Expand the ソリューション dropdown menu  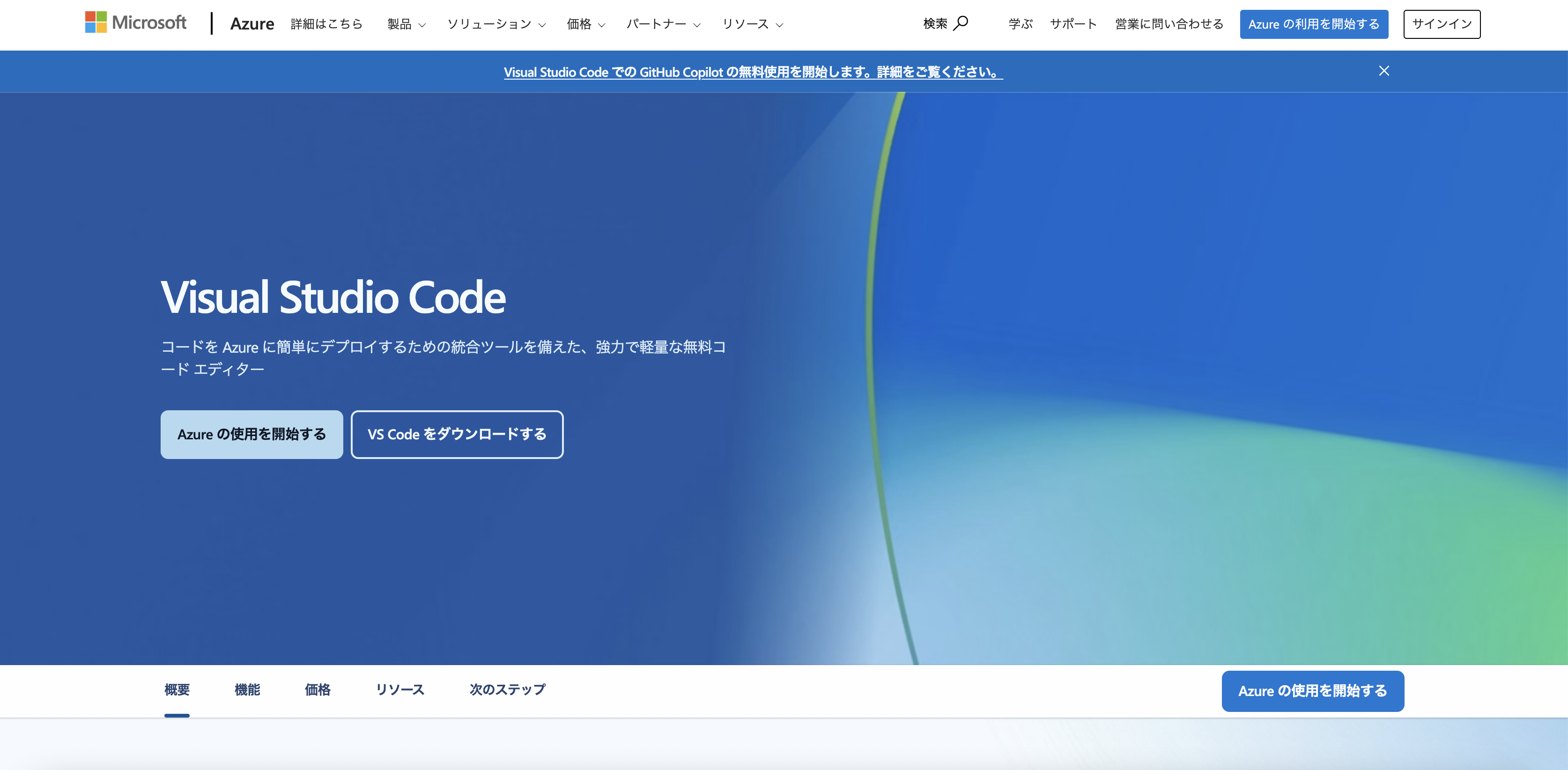496,24
